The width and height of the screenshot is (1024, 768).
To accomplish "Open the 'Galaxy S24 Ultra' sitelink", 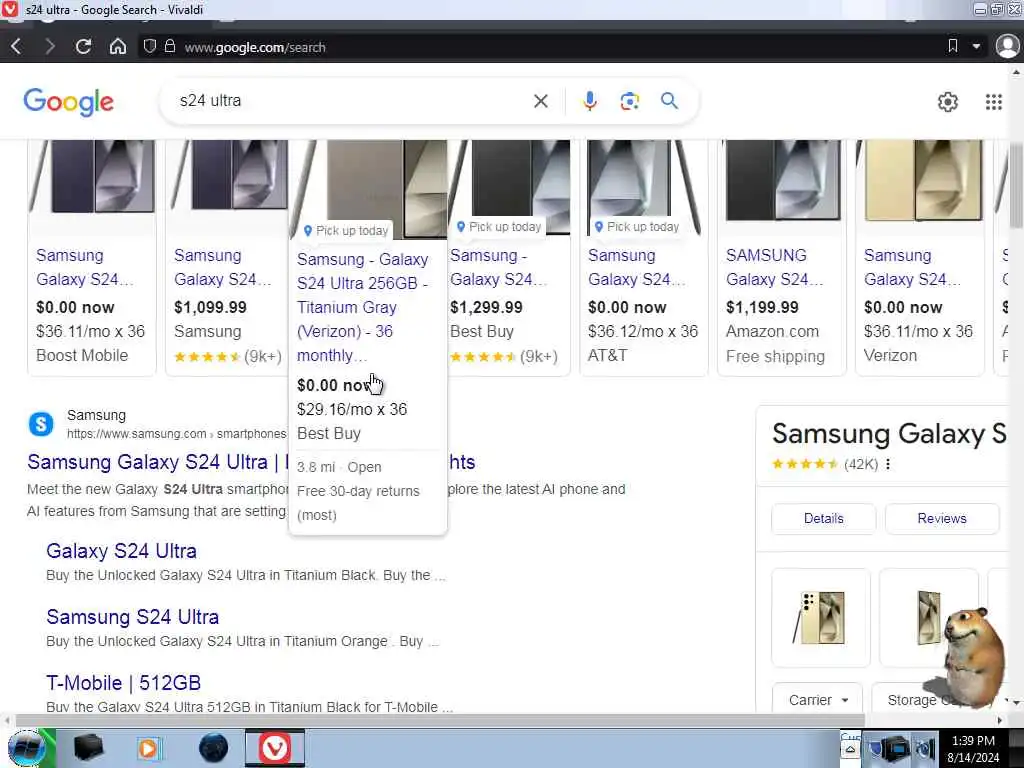I will point(121,551).
